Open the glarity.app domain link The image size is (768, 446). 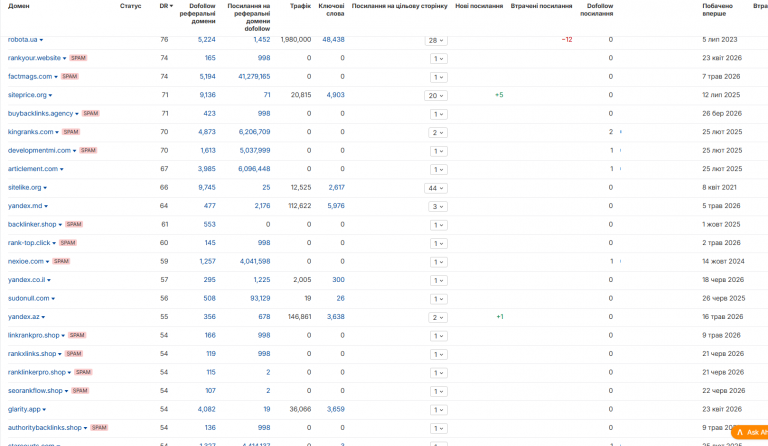(x=24, y=409)
